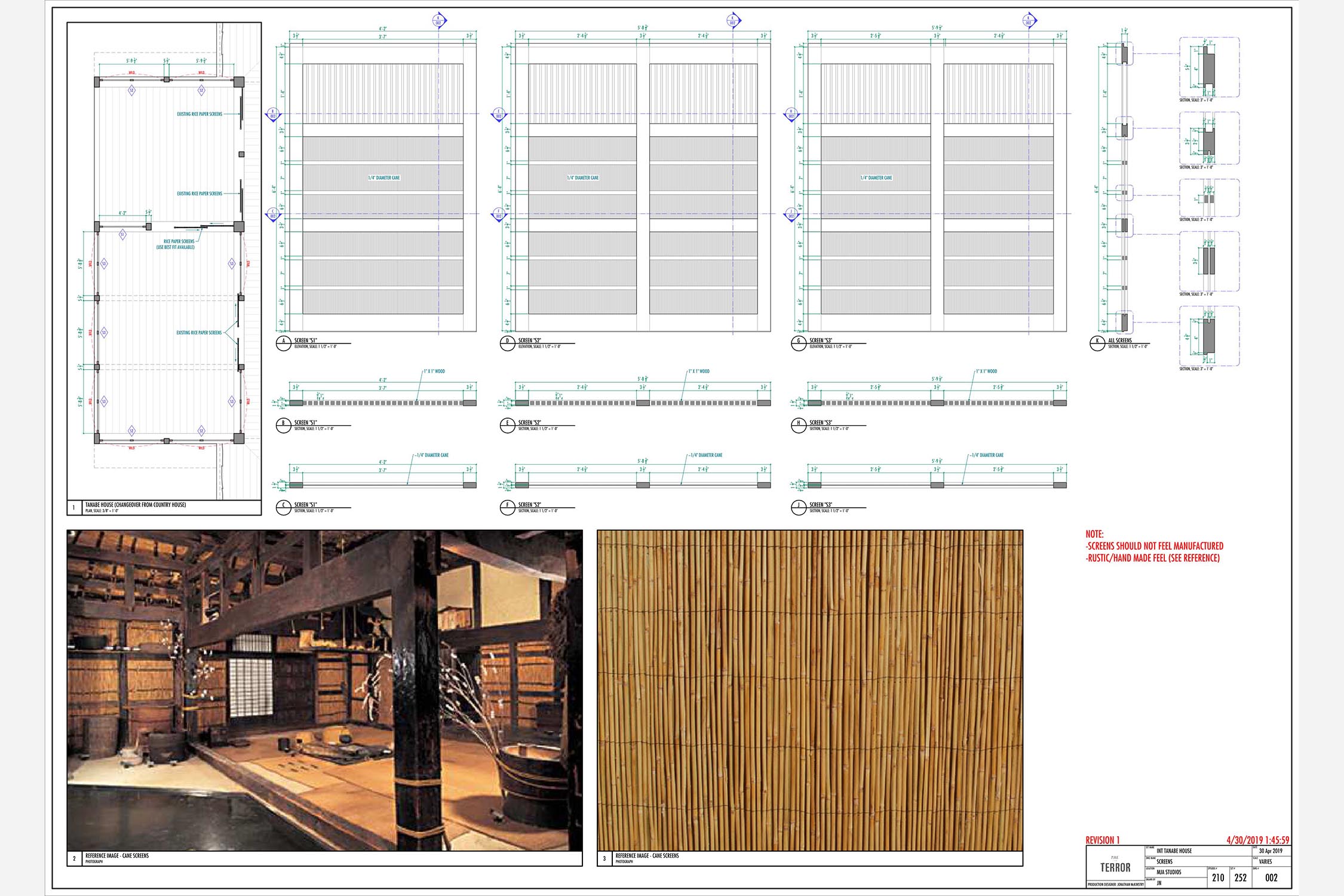Click title "SCREEN S3" beside bubble G
This screenshot has height=896, width=1344.
pyautogui.click(x=821, y=340)
